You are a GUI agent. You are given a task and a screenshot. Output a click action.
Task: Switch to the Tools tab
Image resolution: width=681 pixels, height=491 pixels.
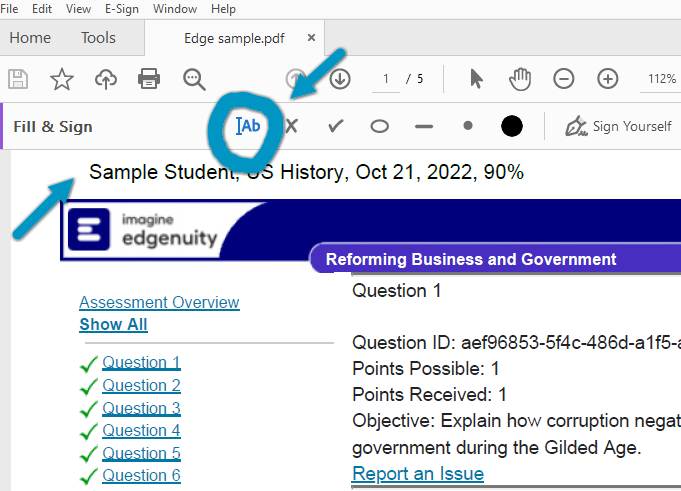pyautogui.click(x=98, y=38)
